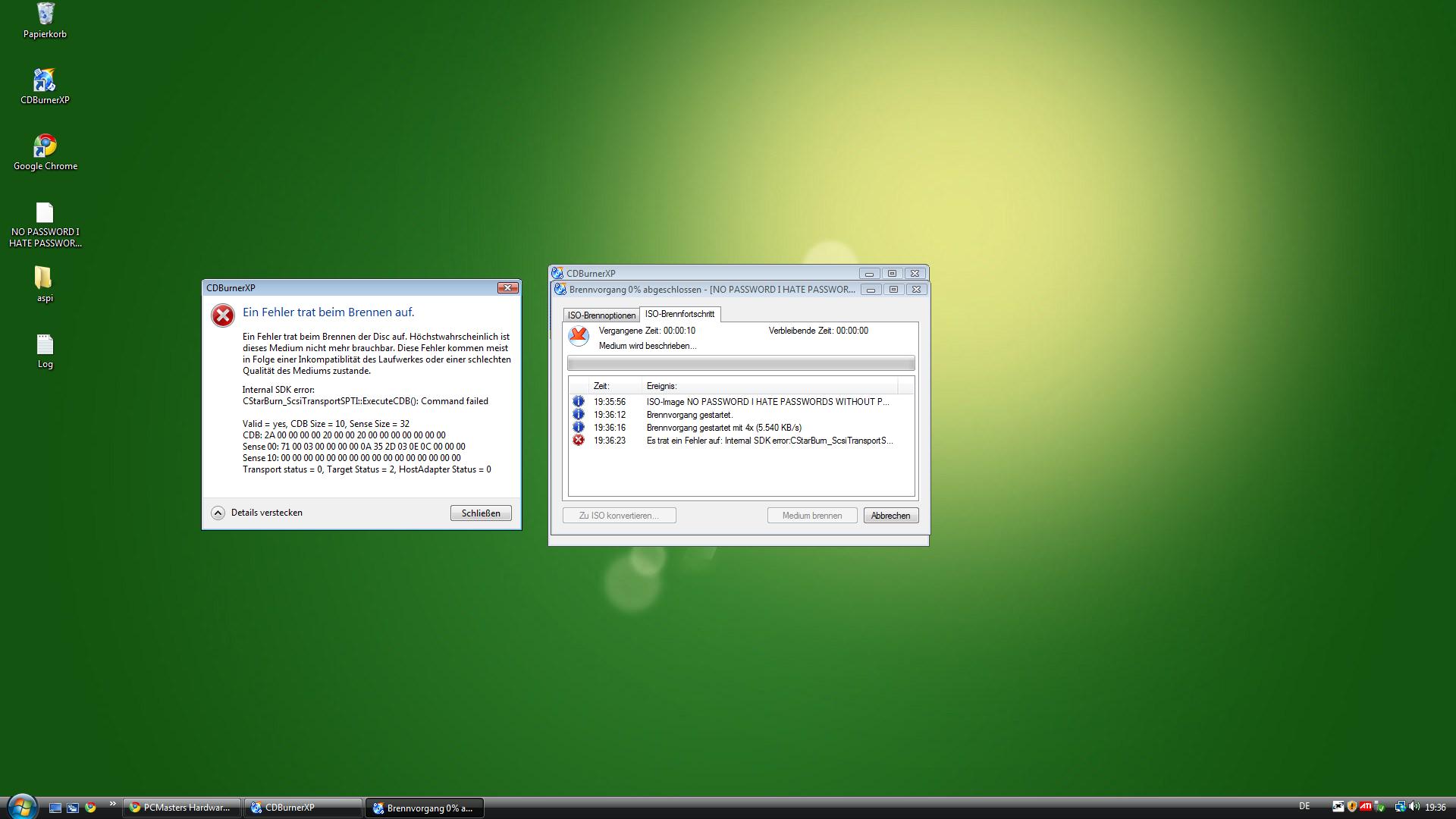Screen dimensions: 1456x819
Task: Click the Show Desktop quick launch icon
Action: [55, 808]
